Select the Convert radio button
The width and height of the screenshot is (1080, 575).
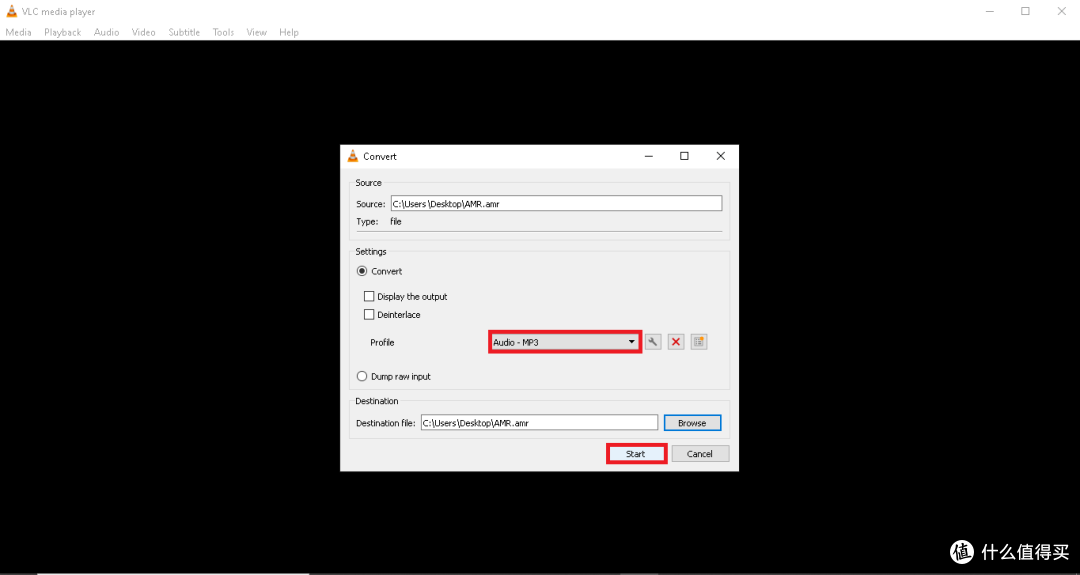(x=362, y=271)
